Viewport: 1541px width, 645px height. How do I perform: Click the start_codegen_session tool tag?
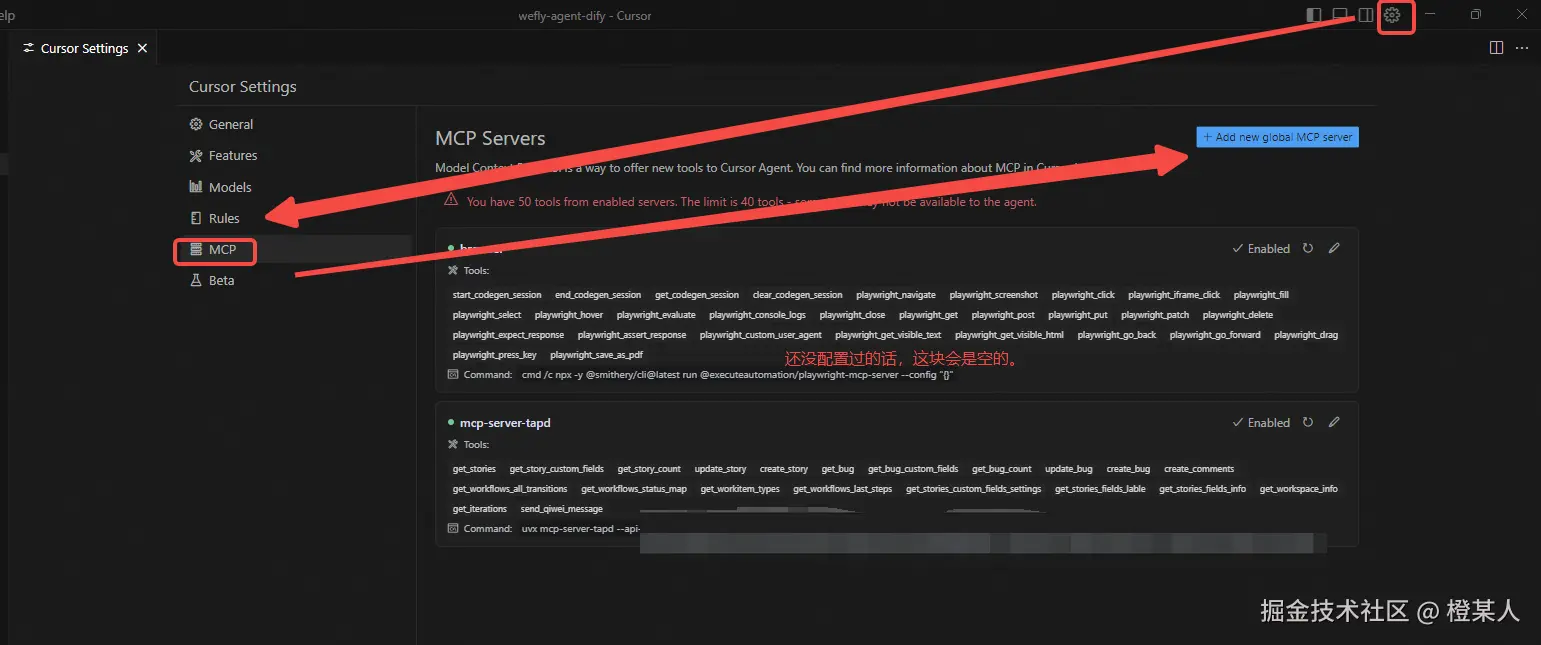point(497,295)
